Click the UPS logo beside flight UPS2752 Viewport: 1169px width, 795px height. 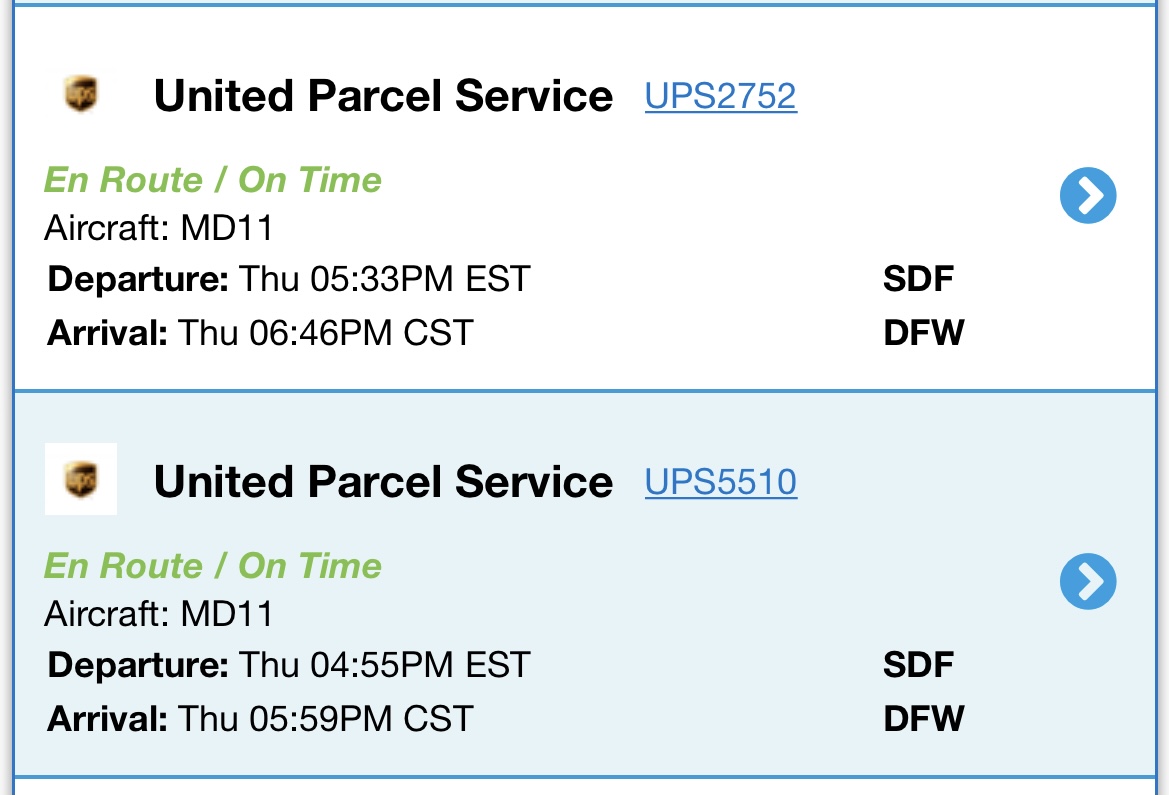(81, 96)
